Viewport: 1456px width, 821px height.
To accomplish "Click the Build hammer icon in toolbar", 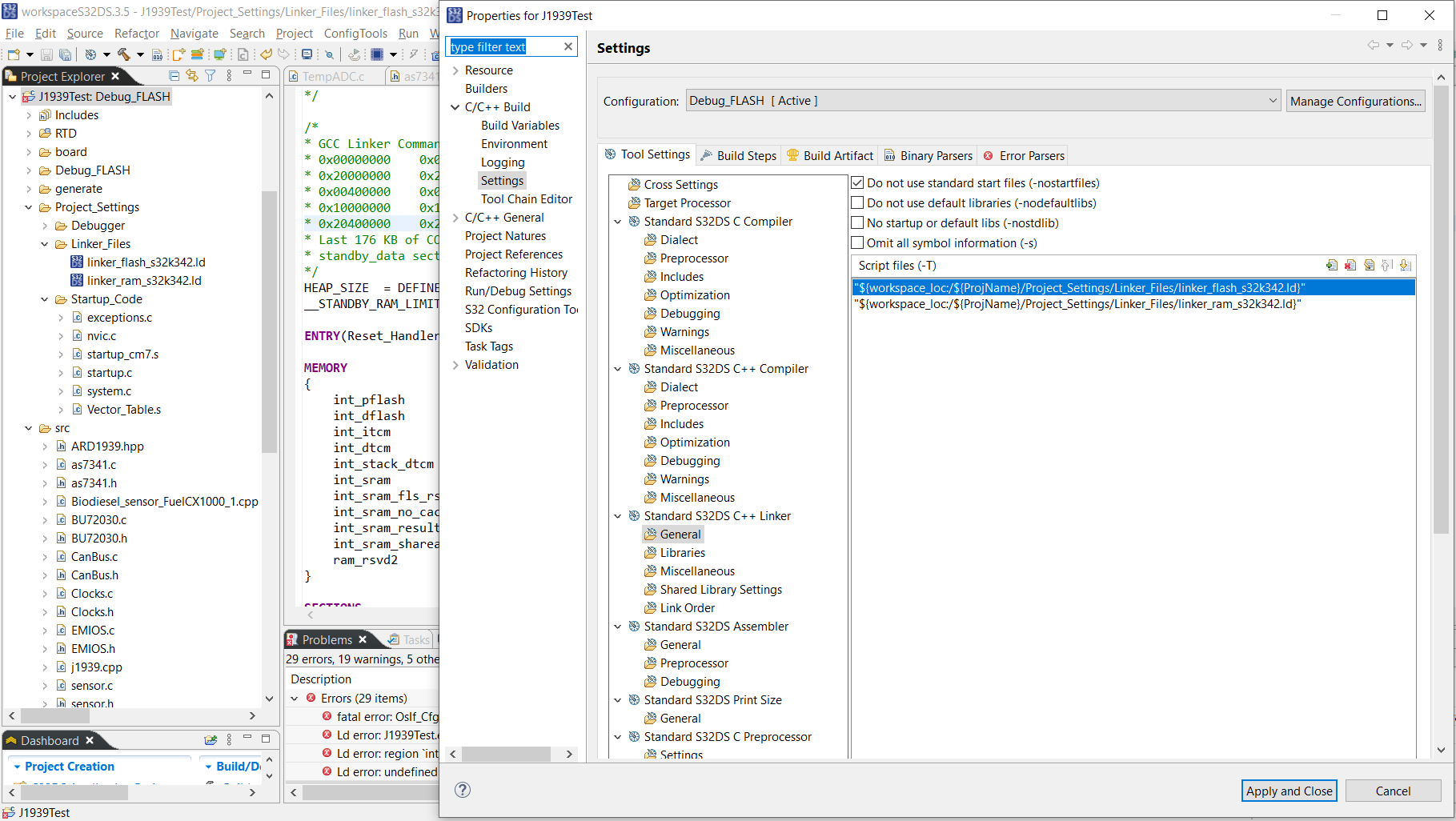I will [123, 54].
